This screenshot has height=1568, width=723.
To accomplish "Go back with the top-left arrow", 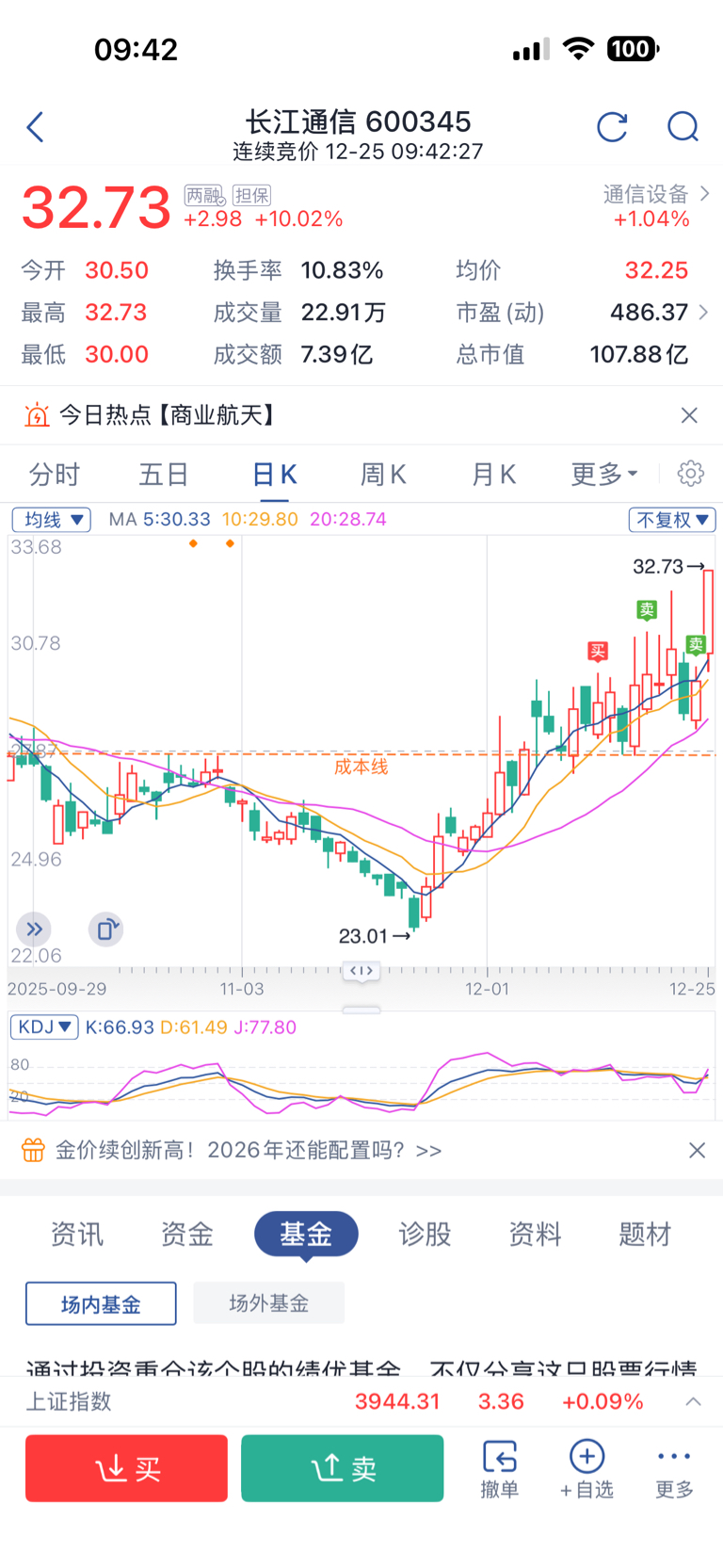I will (x=36, y=127).
